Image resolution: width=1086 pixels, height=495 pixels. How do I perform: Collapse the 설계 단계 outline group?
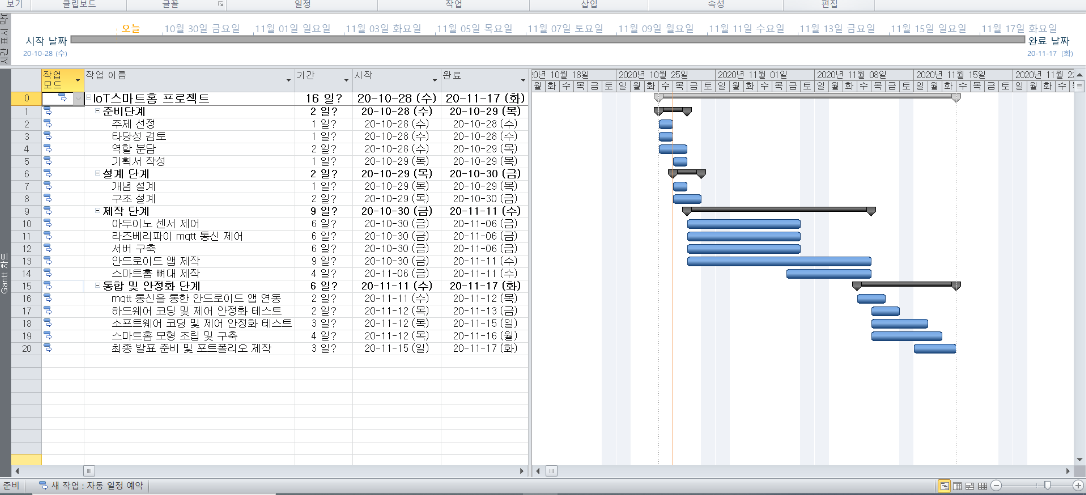coord(98,173)
